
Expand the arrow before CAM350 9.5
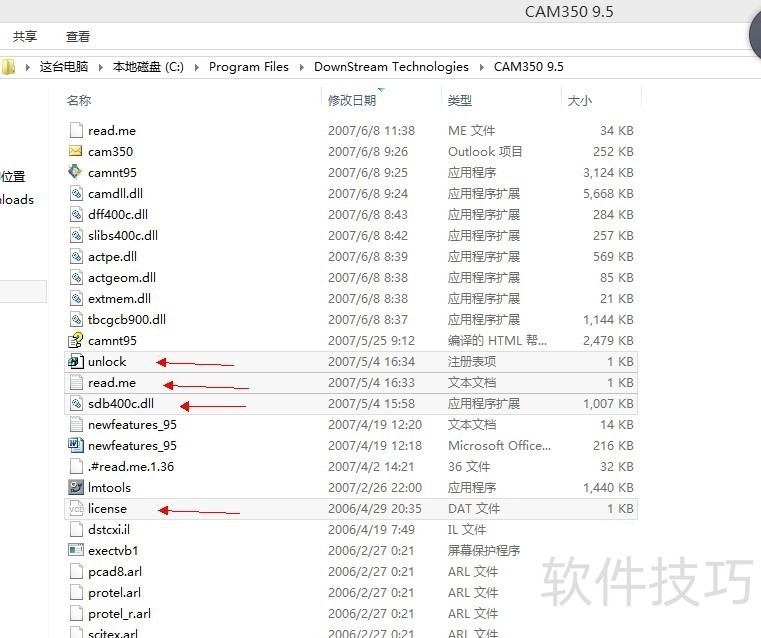pos(481,67)
